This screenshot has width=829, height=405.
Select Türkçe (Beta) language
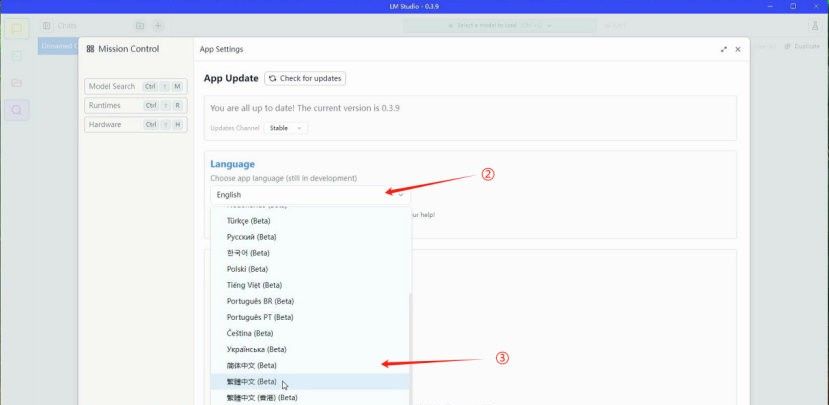pyautogui.click(x=310, y=220)
